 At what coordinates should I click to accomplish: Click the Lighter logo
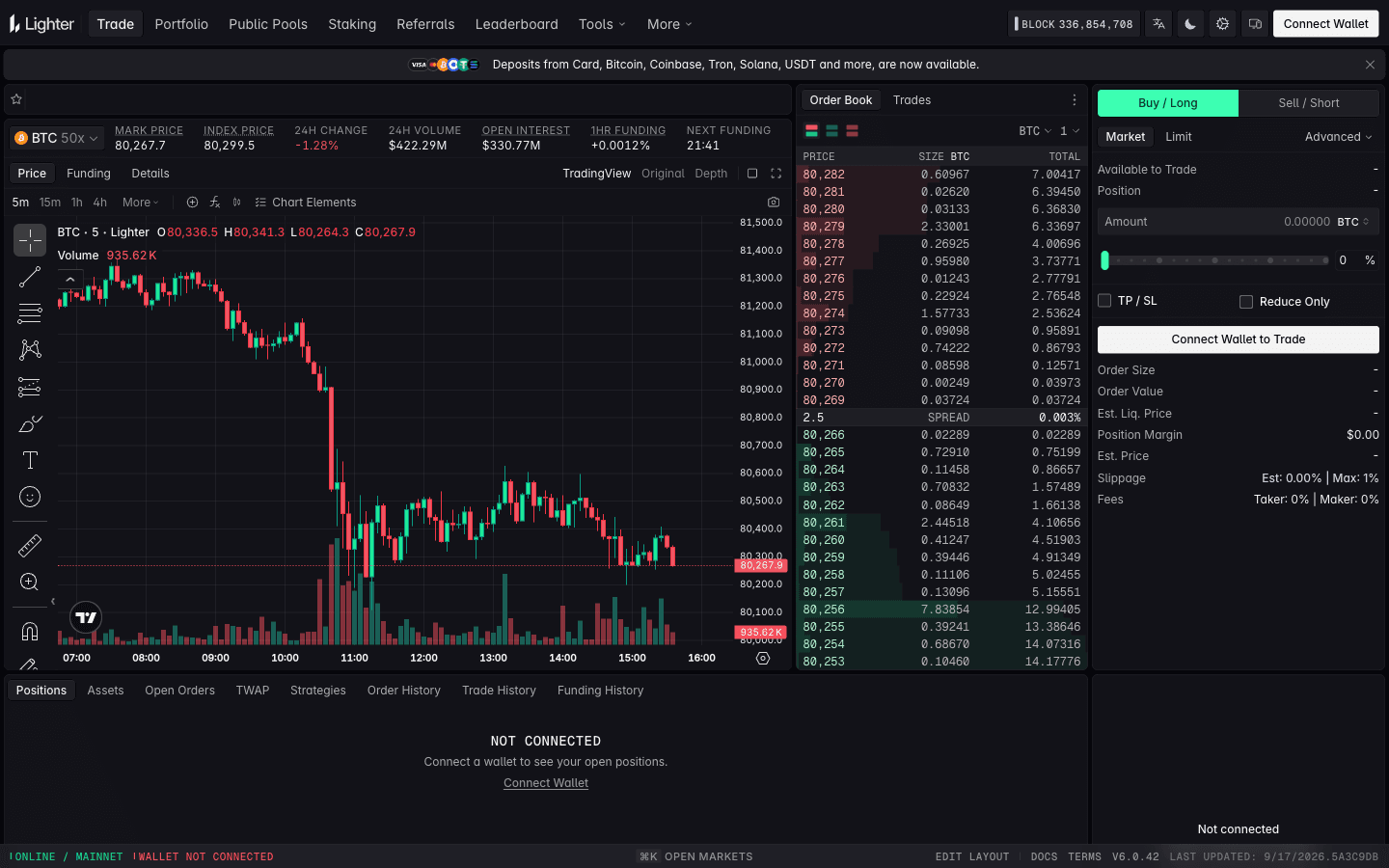pos(41,24)
